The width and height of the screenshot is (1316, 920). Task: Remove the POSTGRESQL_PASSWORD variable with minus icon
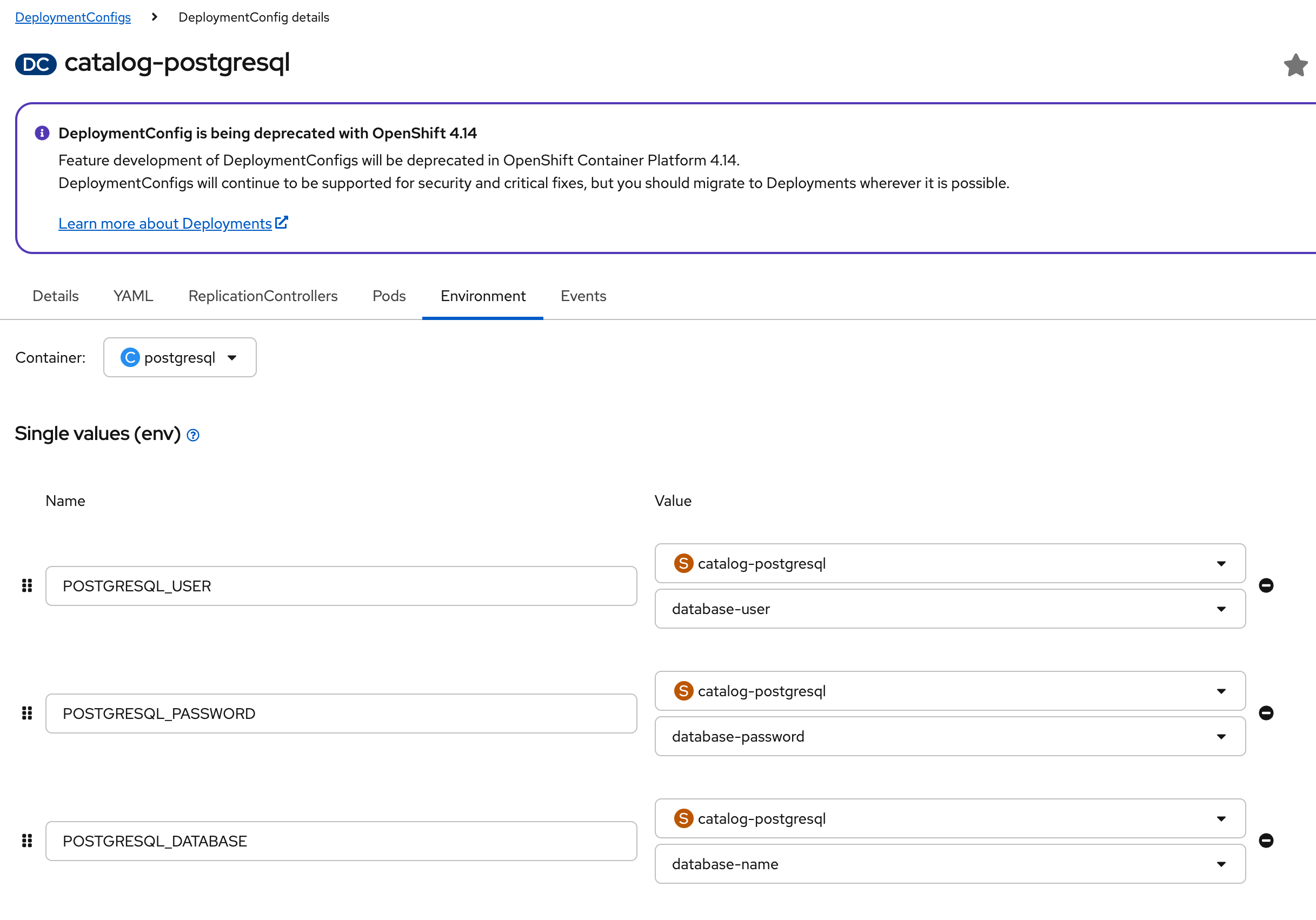[x=1267, y=712]
